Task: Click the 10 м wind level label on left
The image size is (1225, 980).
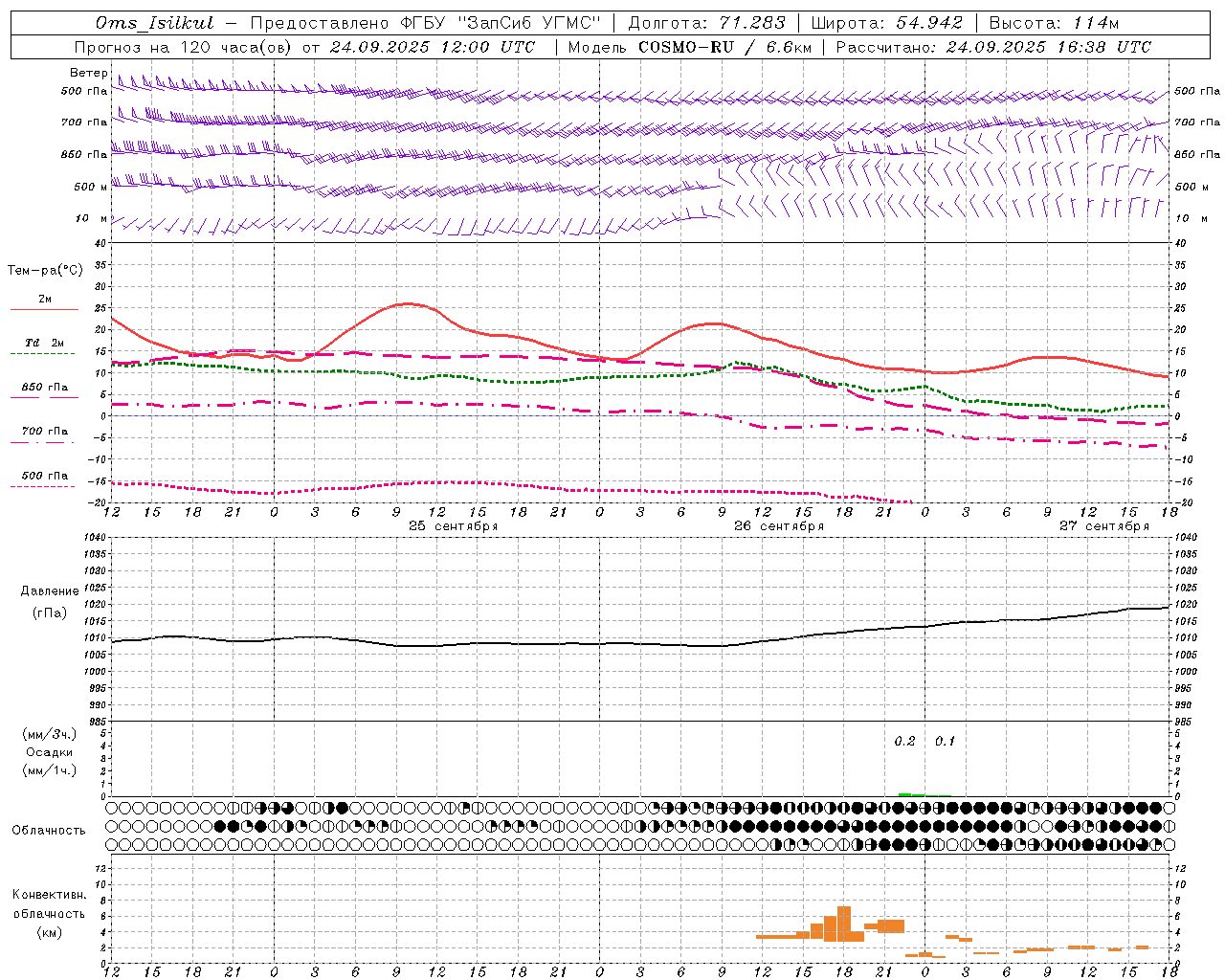Action: 91,218
